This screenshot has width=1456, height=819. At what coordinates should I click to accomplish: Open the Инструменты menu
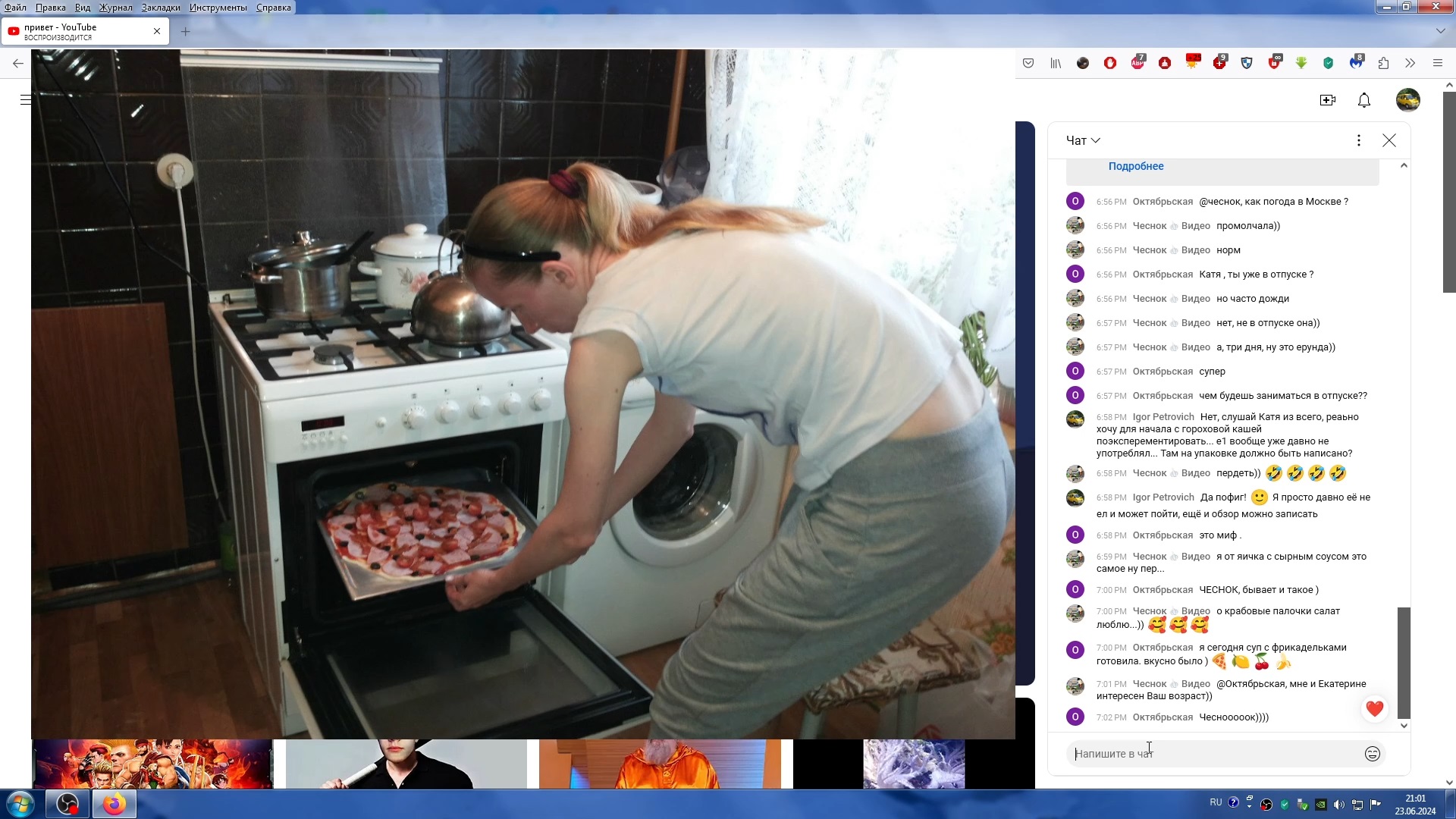pyautogui.click(x=218, y=8)
